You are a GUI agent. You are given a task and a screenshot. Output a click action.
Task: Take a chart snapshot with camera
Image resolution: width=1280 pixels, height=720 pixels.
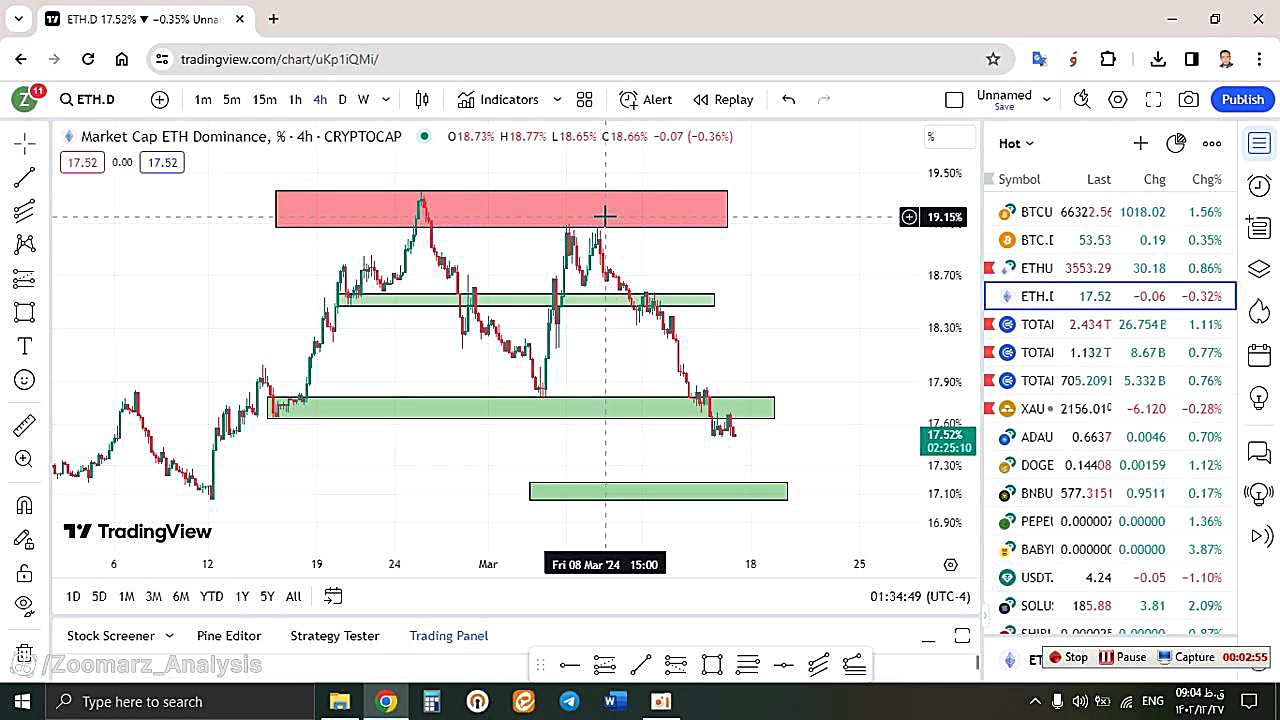coord(1188,99)
